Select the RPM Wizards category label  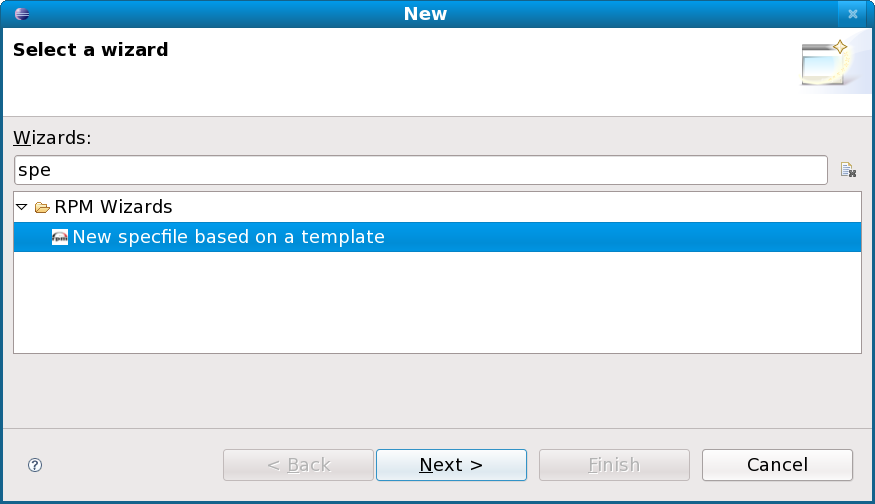tap(113, 207)
